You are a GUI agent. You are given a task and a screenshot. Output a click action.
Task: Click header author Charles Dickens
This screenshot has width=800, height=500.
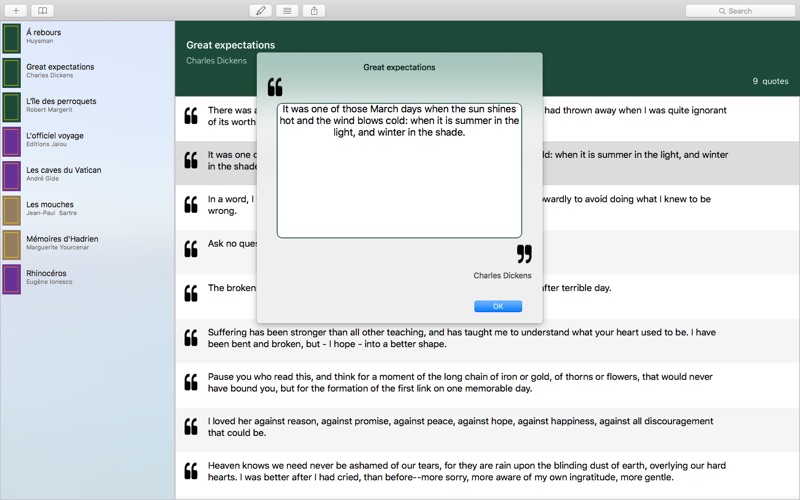(216, 61)
